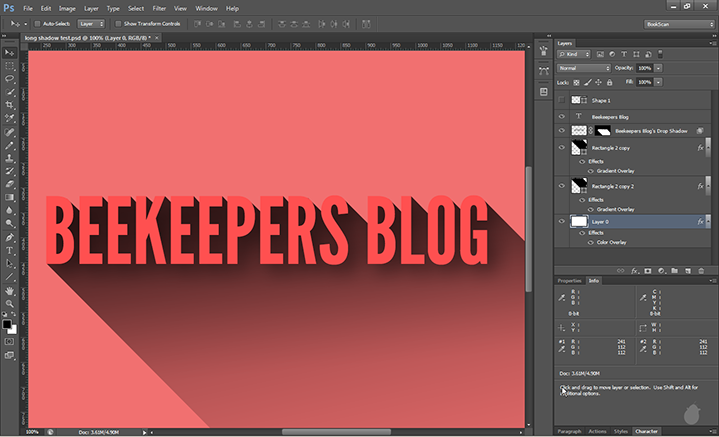Switch to the Properties panel tab
Image resolution: width=719 pixels, height=437 pixels.
pyautogui.click(x=569, y=281)
